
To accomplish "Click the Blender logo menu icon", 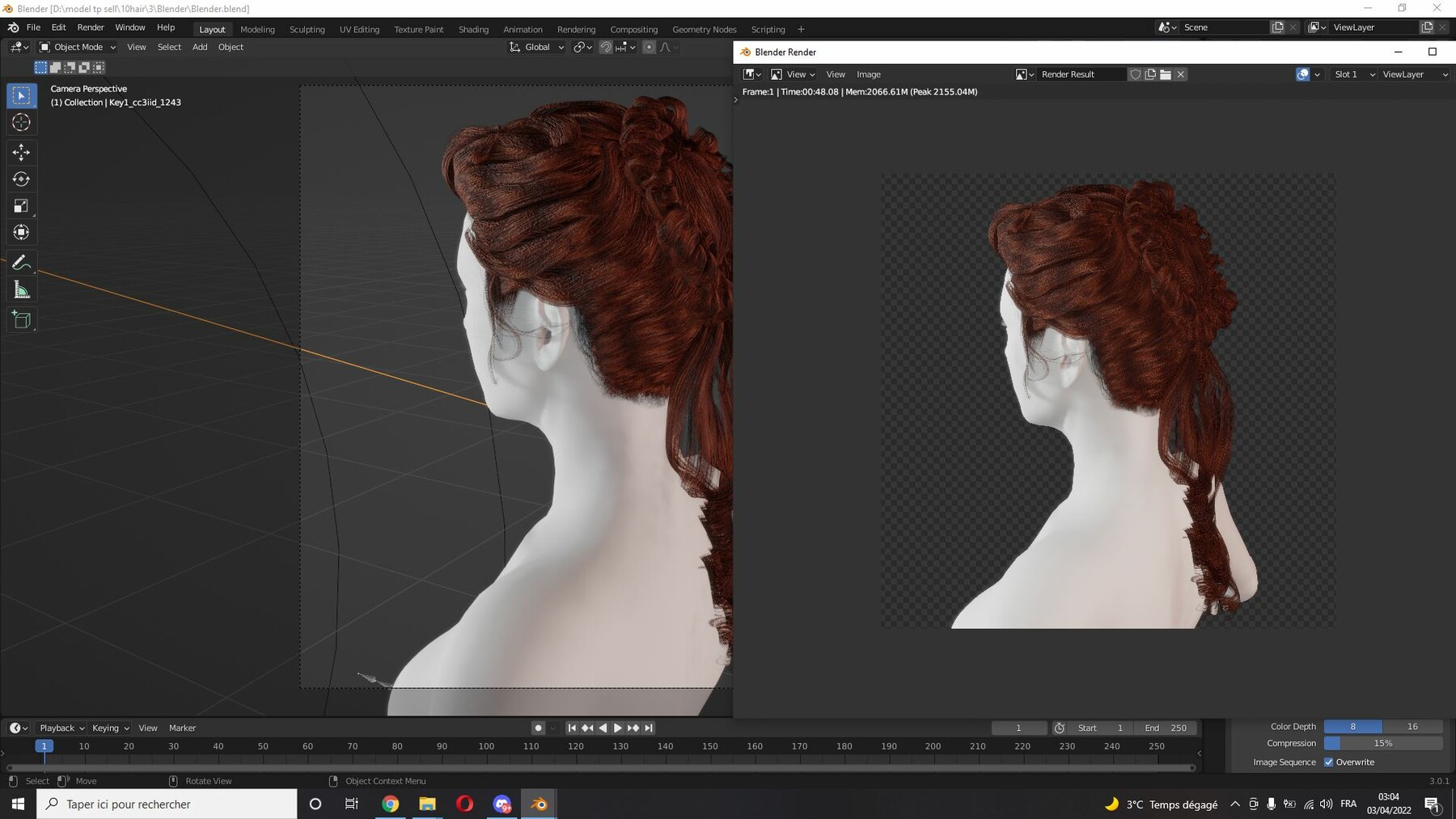I will point(13,27).
